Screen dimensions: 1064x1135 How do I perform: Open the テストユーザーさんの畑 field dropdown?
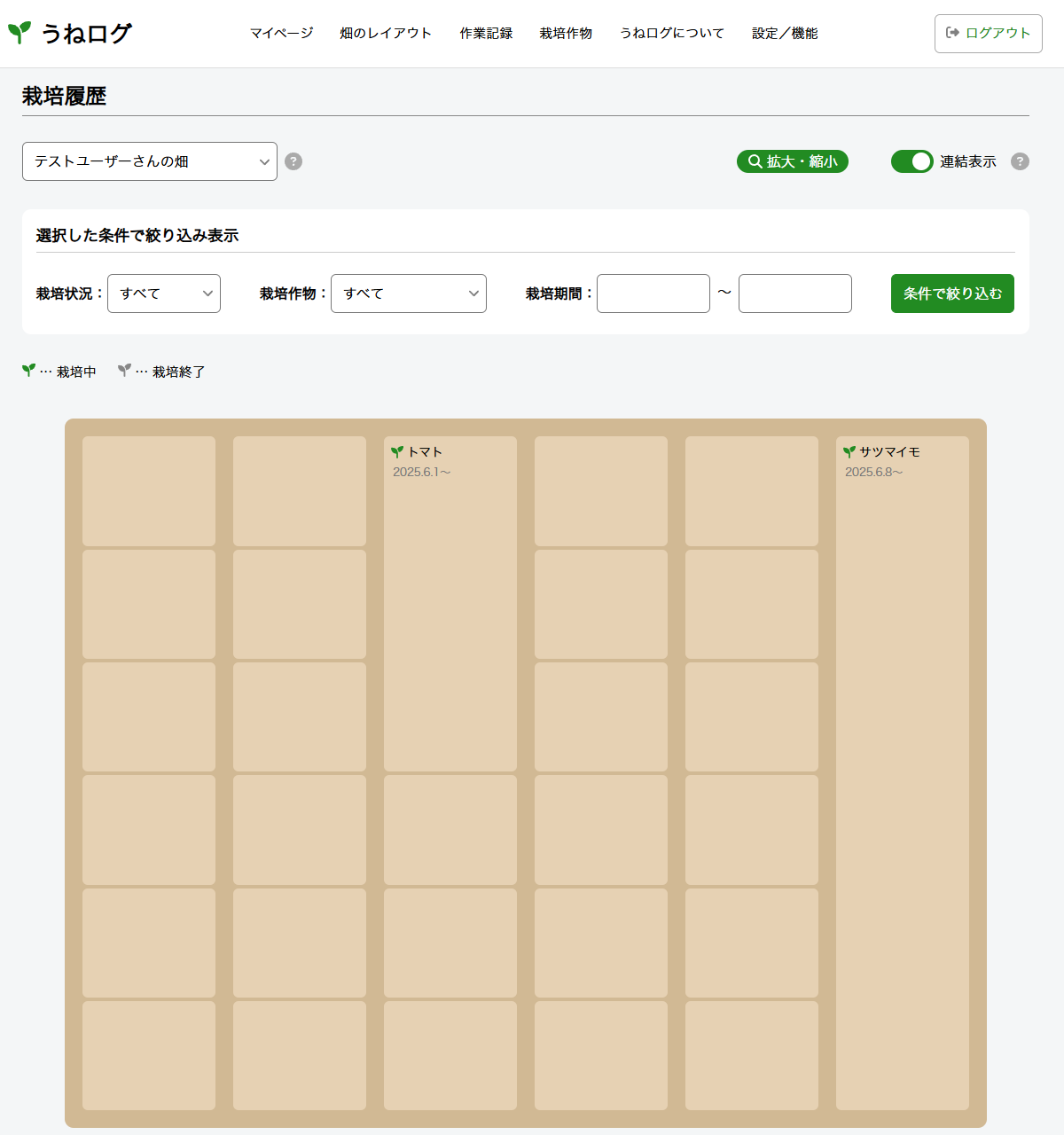point(150,161)
